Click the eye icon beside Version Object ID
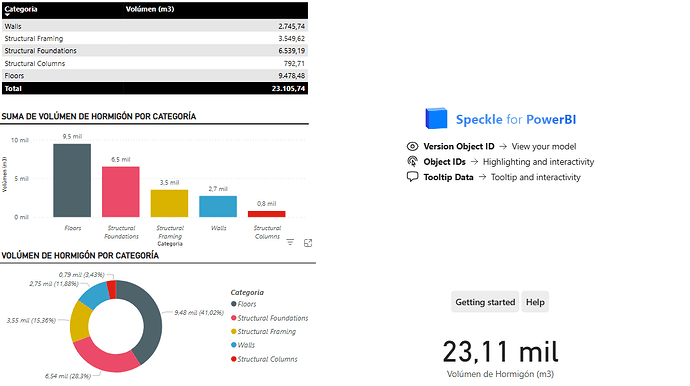Viewport: 690px width, 386px height. [412, 146]
